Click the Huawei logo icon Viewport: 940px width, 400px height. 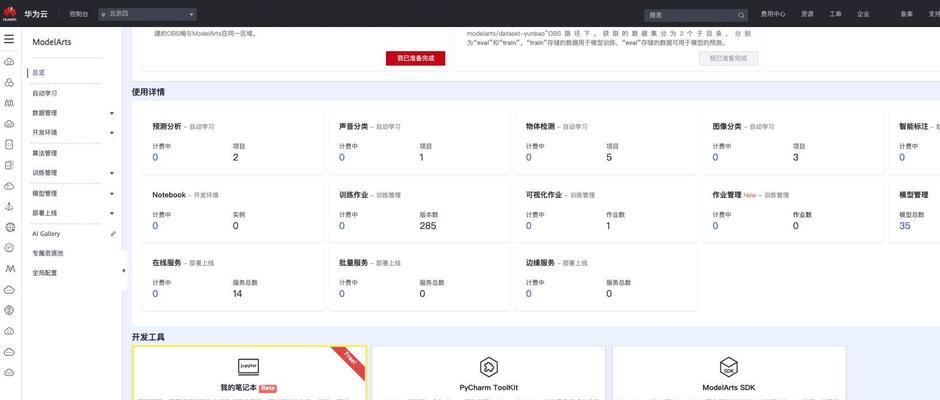pyautogui.click(x=10, y=13)
